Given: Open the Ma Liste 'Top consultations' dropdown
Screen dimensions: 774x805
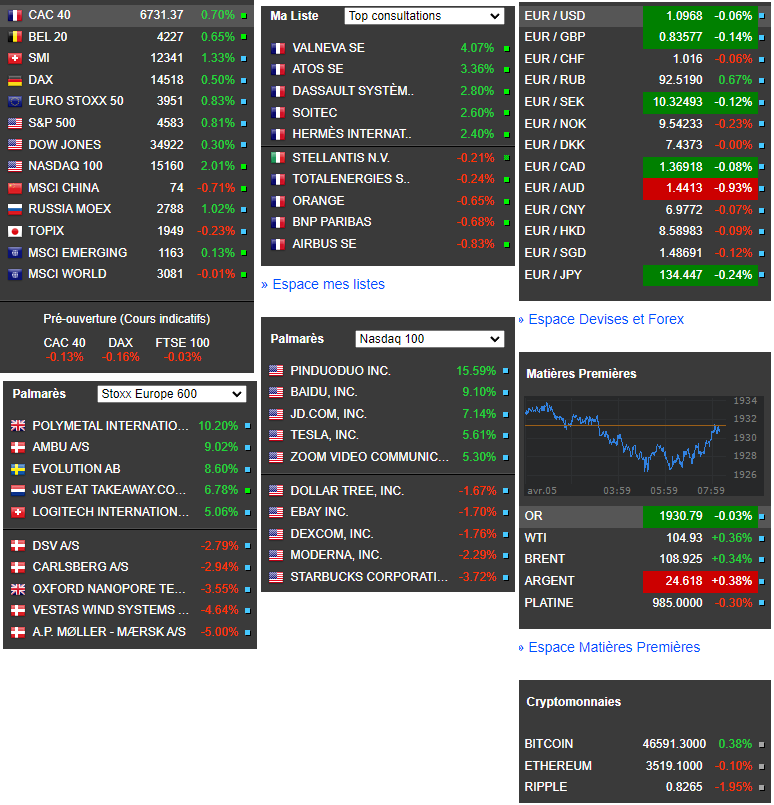Looking at the screenshot, I should [x=424, y=16].
